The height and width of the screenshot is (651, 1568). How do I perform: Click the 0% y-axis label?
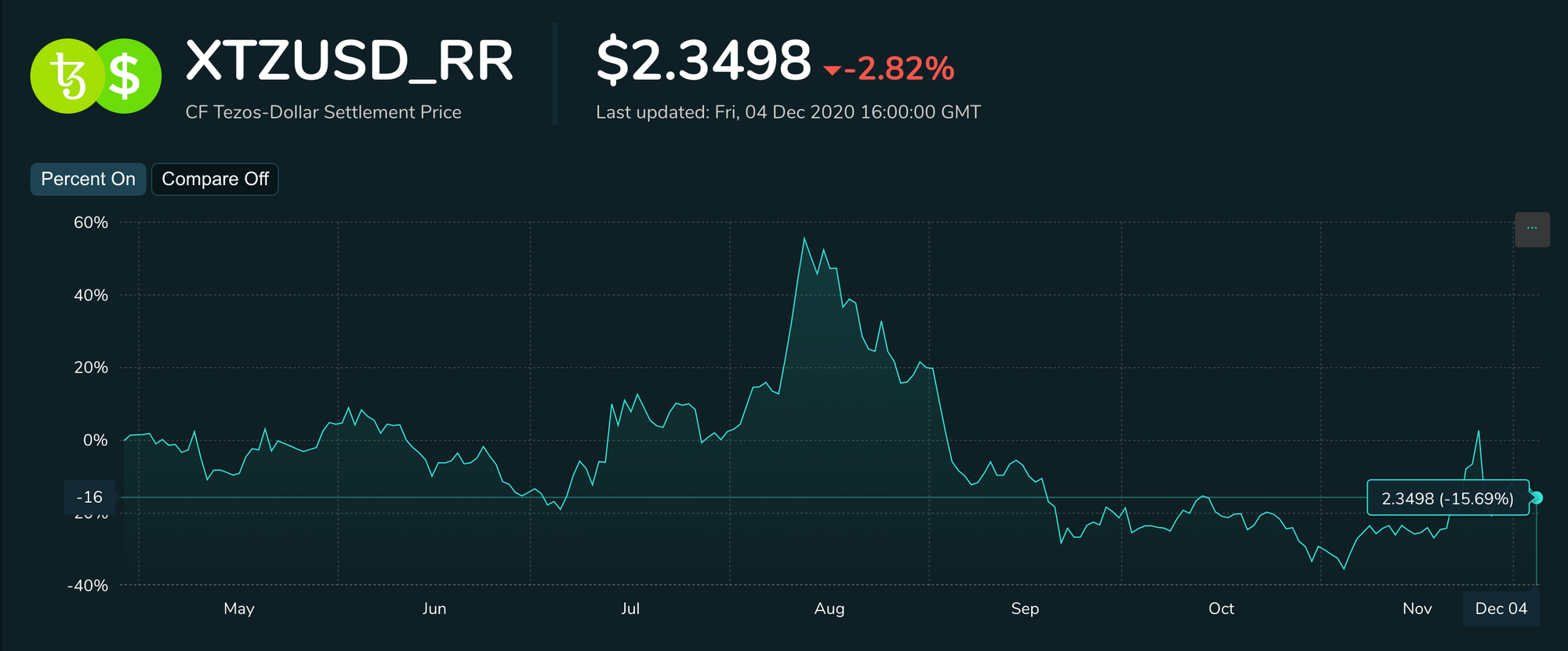[96, 440]
